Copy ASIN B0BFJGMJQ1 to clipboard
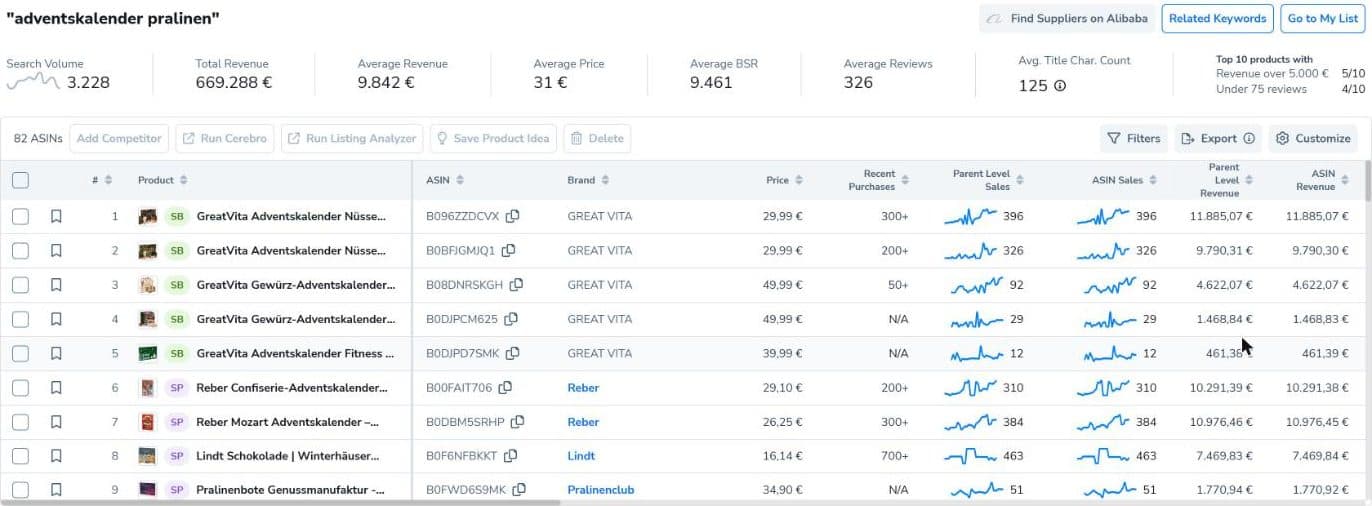 (x=508, y=250)
